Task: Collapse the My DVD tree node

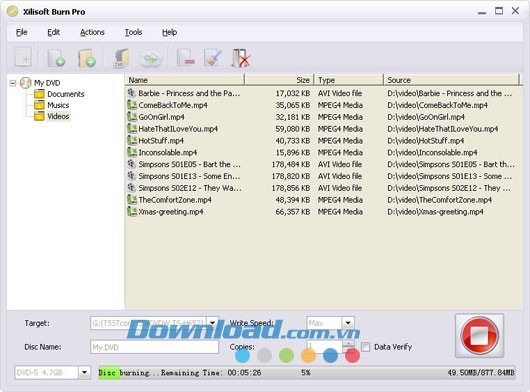Action: pyautogui.click(x=13, y=83)
